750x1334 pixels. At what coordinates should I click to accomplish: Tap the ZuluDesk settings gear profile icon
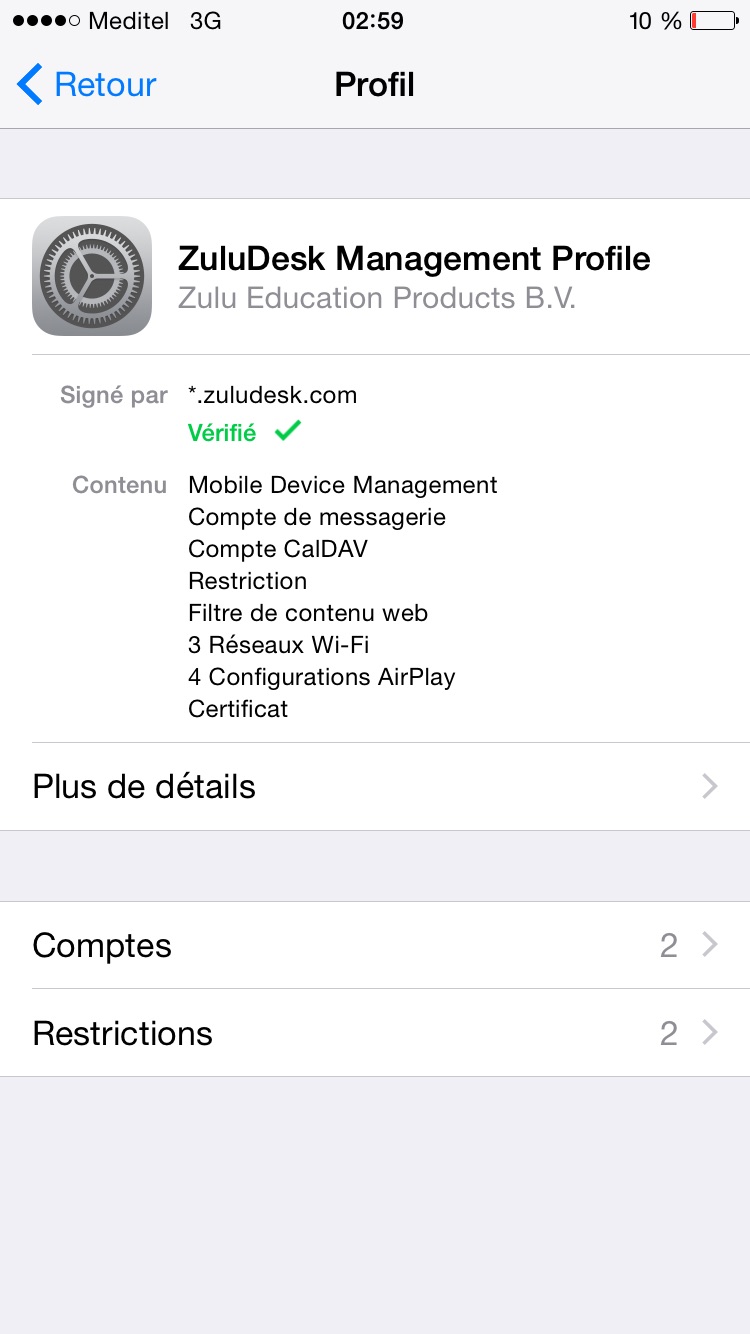click(92, 276)
